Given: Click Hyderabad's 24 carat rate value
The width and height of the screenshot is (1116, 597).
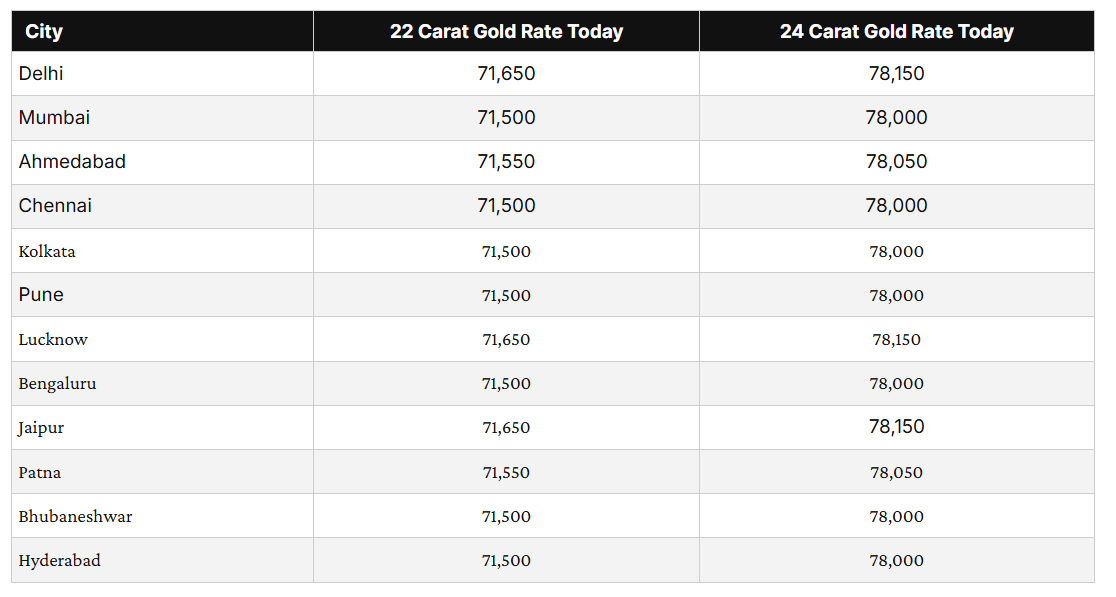Looking at the screenshot, I should (x=896, y=561).
